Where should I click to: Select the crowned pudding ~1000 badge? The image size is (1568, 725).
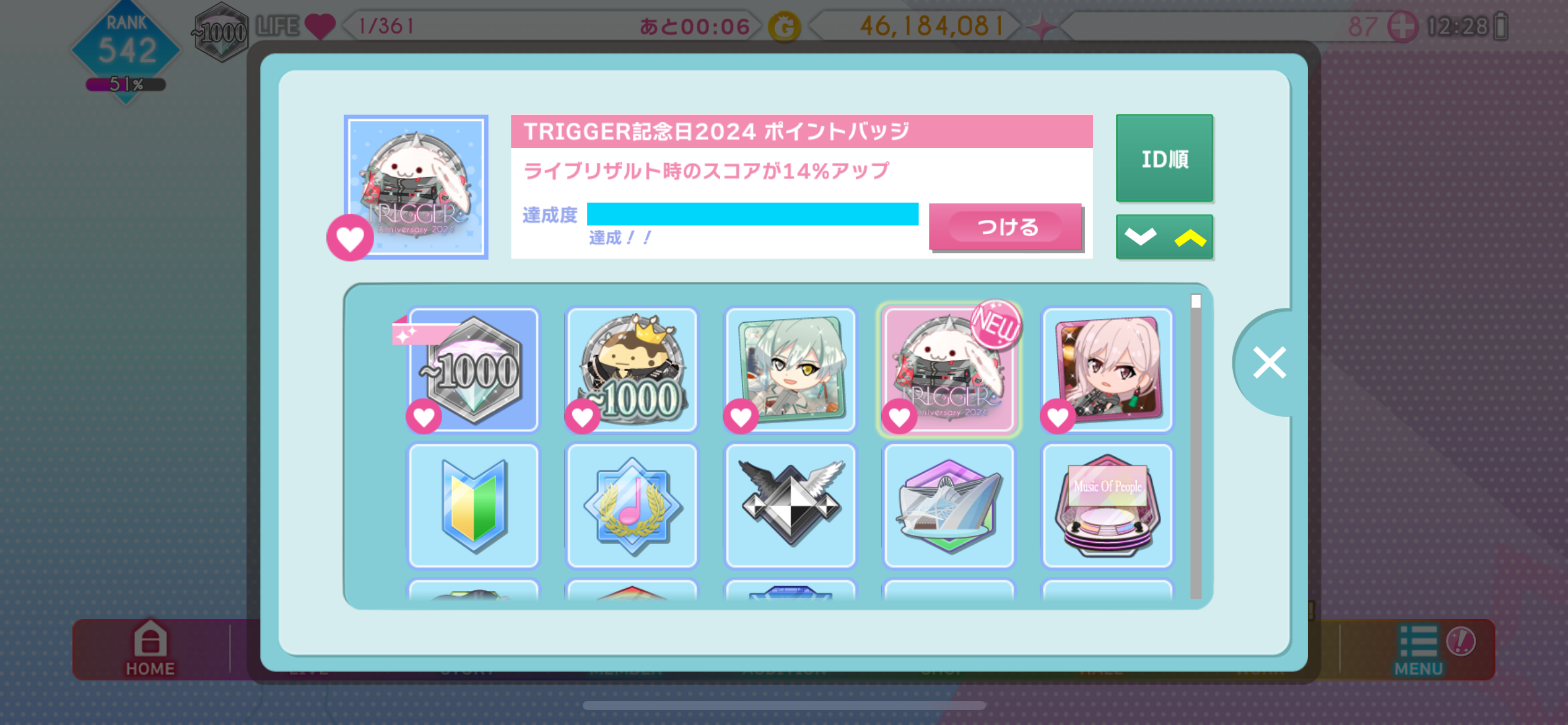tap(632, 369)
